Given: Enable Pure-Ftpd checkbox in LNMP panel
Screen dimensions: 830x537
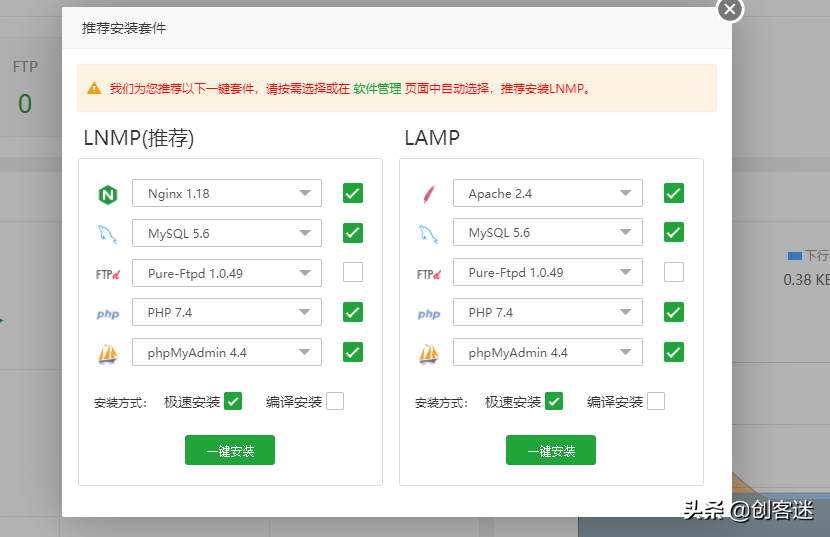Looking at the screenshot, I should pos(352,272).
